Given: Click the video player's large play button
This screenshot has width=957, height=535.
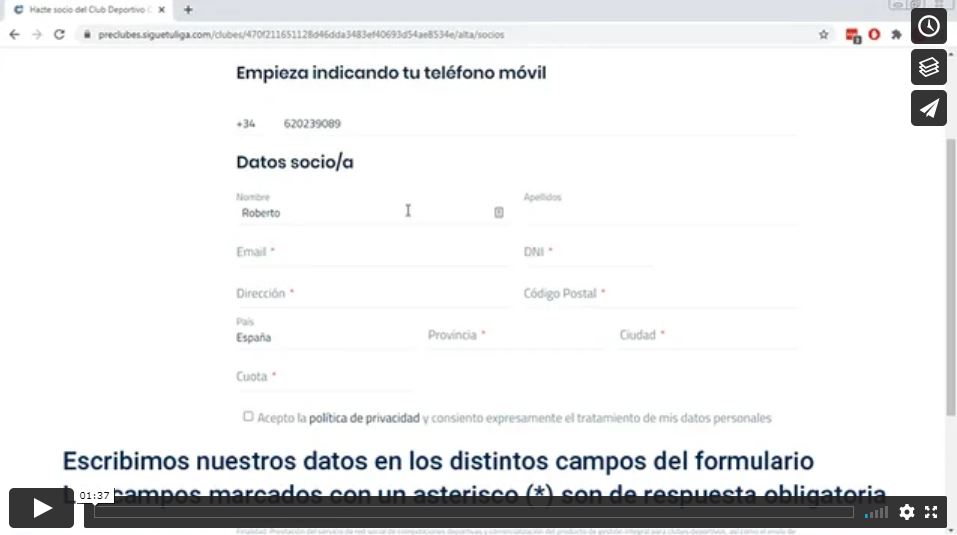Looking at the screenshot, I should pyautogui.click(x=42, y=508).
